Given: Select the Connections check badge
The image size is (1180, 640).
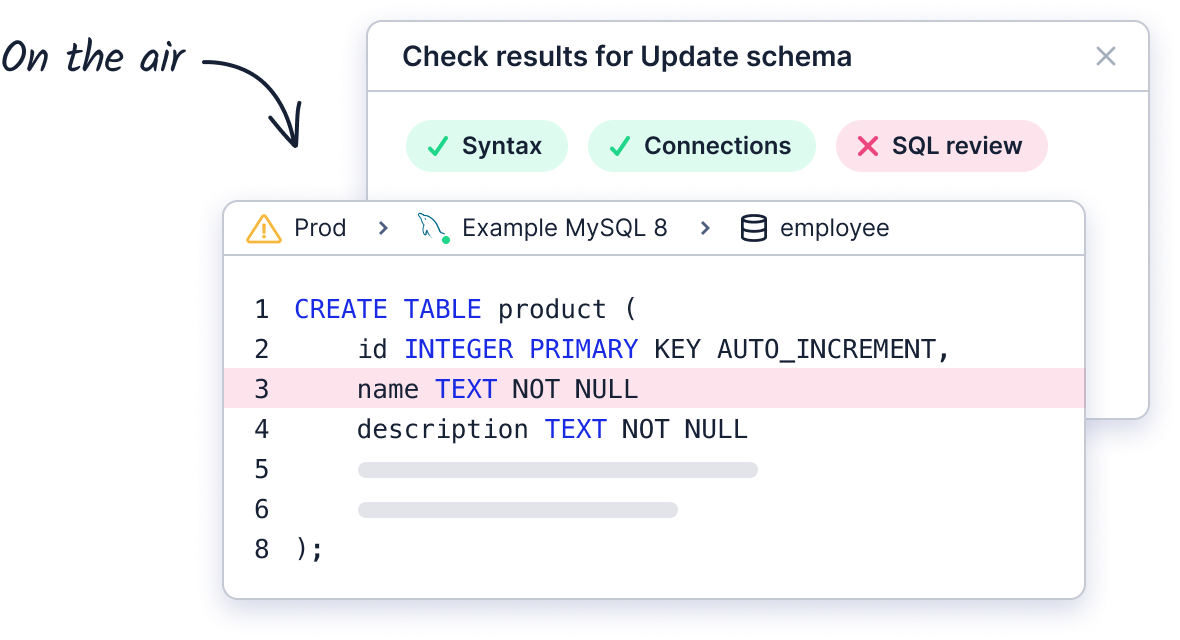Looking at the screenshot, I should pyautogui.click(x=701, y=146).
